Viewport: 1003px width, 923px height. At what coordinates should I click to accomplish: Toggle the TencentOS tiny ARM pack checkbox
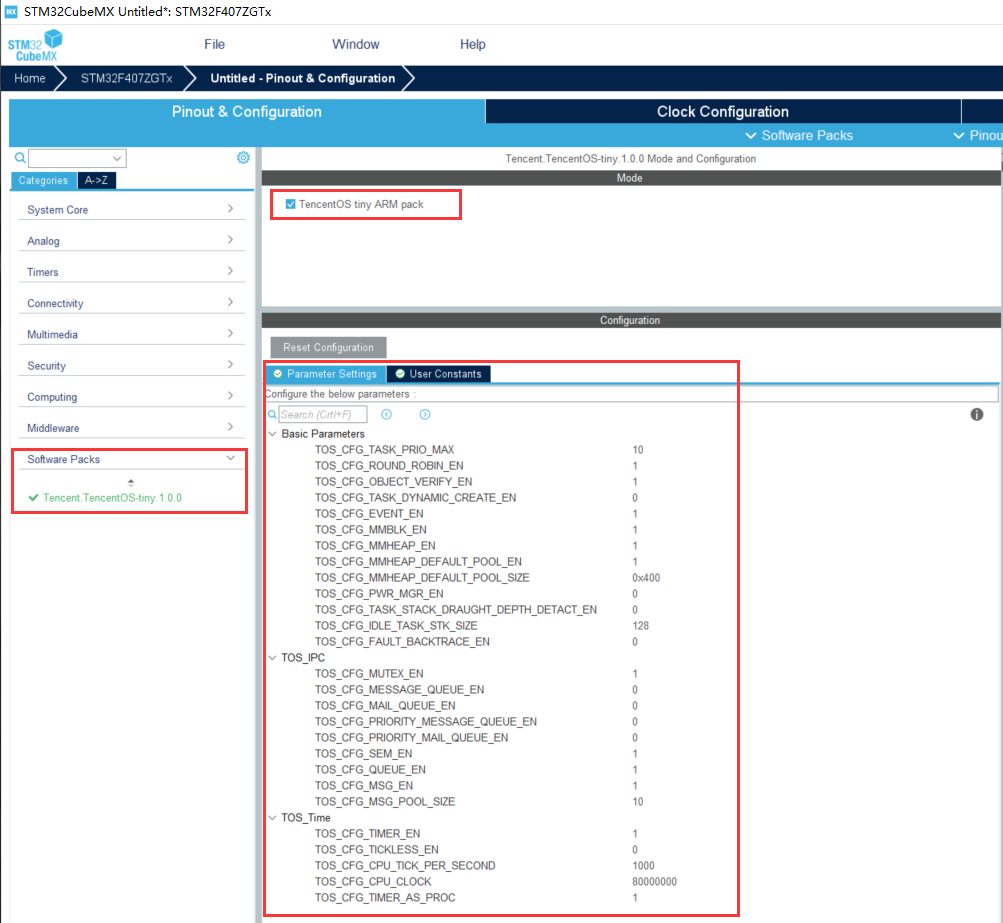click(x=290, y=204)
